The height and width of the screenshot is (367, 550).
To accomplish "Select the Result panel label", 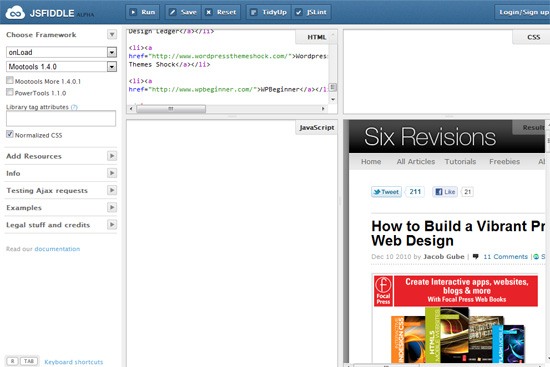I will coord(533,128).
